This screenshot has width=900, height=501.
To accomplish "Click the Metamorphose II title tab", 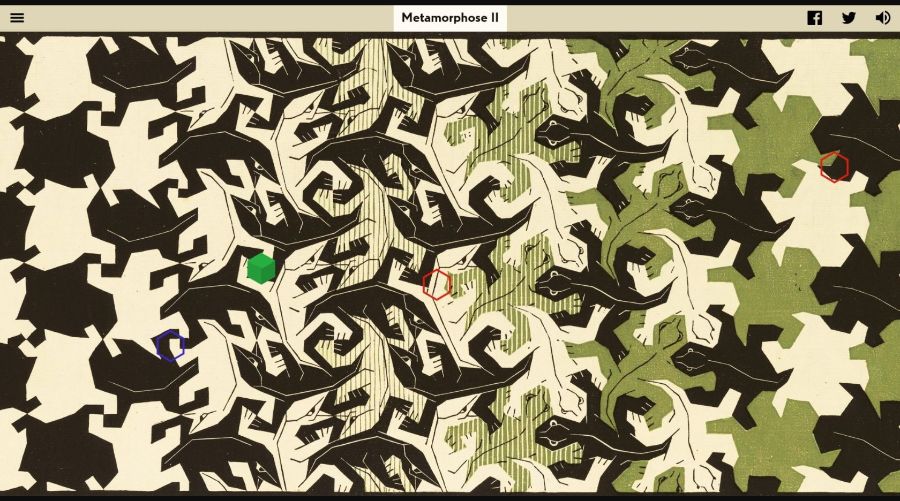I will pyautogui.click(x=450, y=18).
